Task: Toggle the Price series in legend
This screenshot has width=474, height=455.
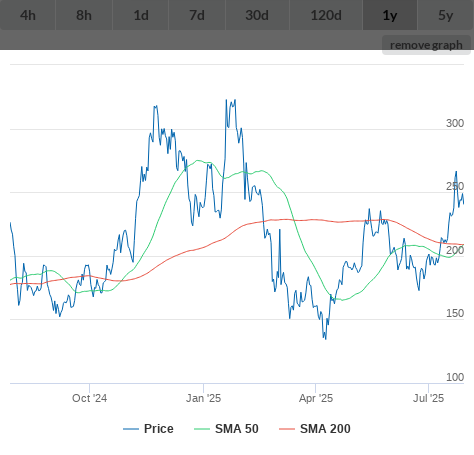Action: pos(148,429)
